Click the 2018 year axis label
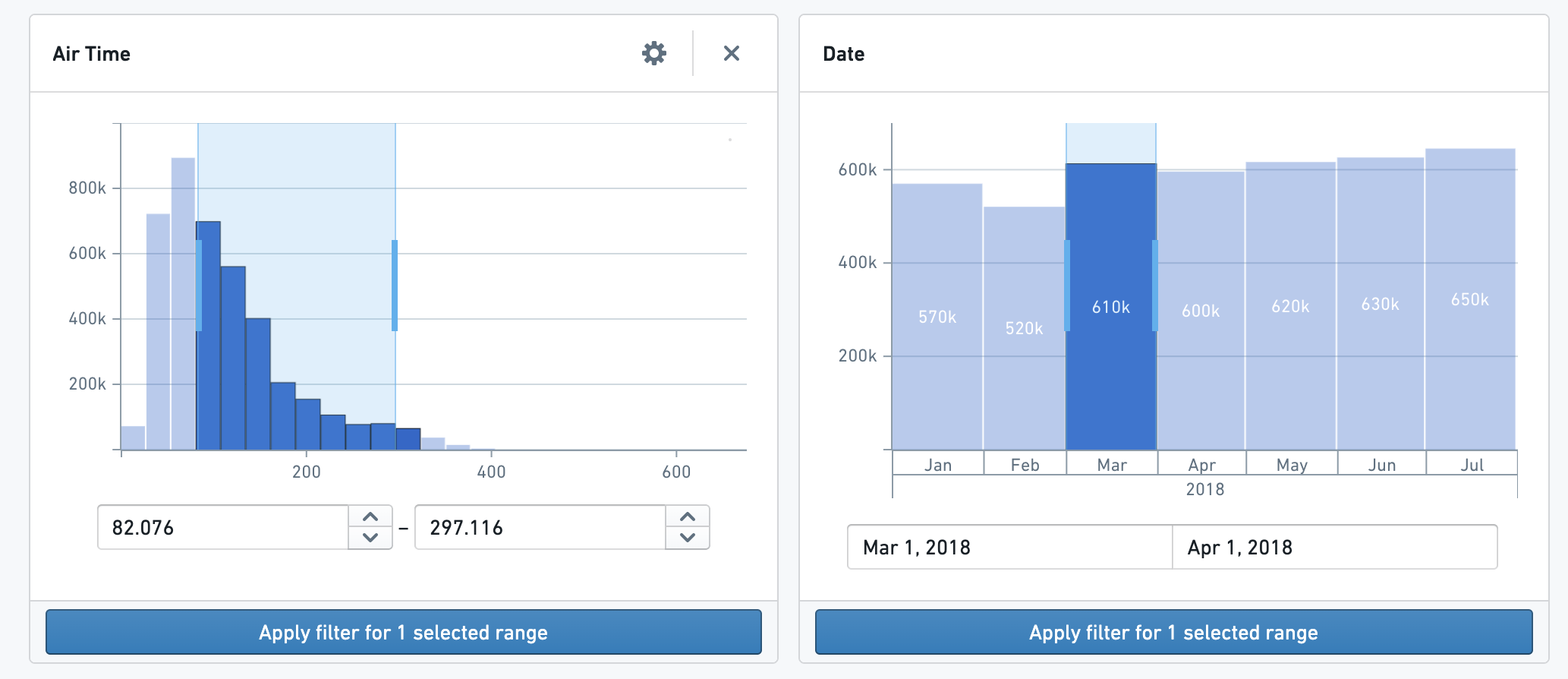This screenshot has height=679, width=1568. pyautogui.click(x=1205, y=489)
